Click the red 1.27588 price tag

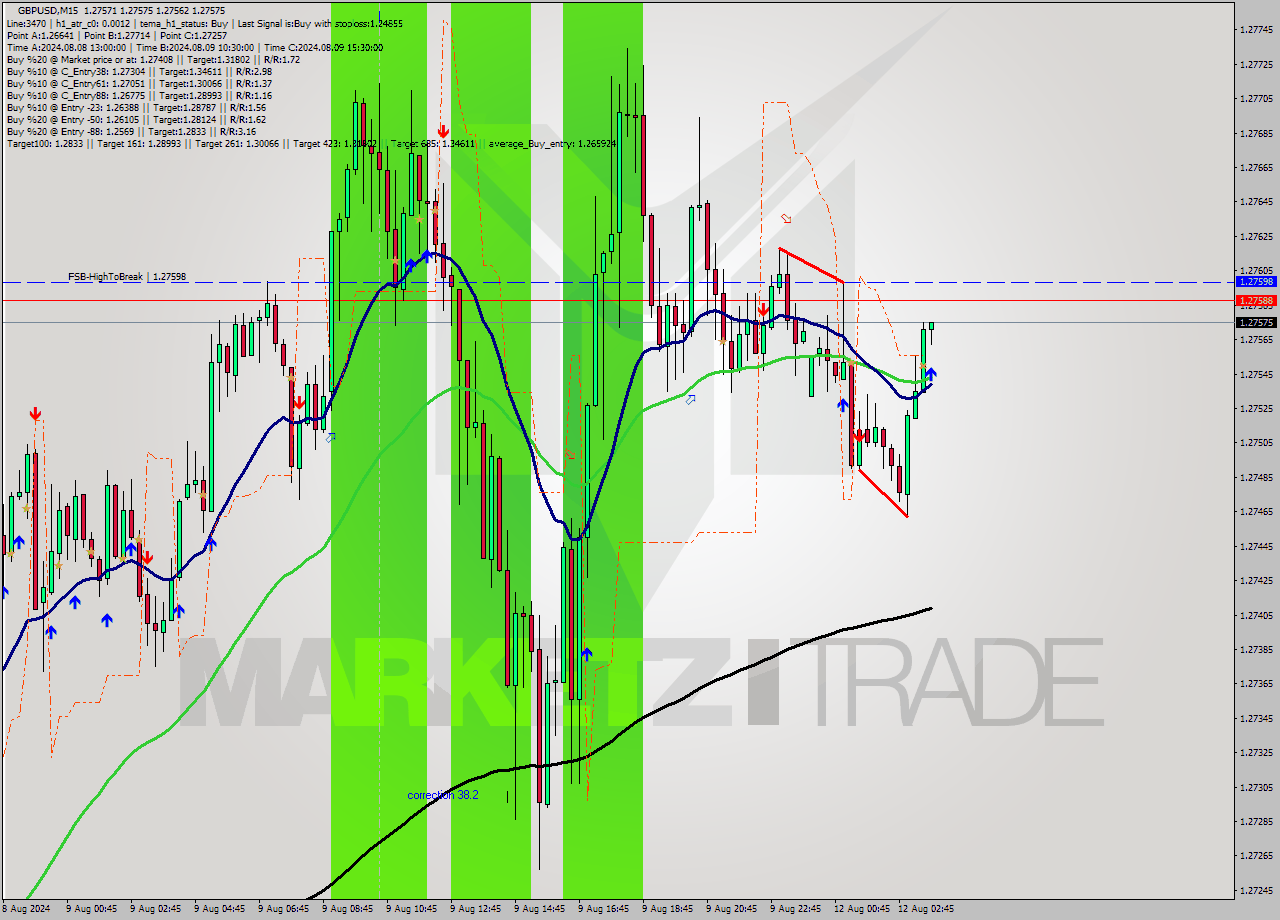pos(1256,300)
